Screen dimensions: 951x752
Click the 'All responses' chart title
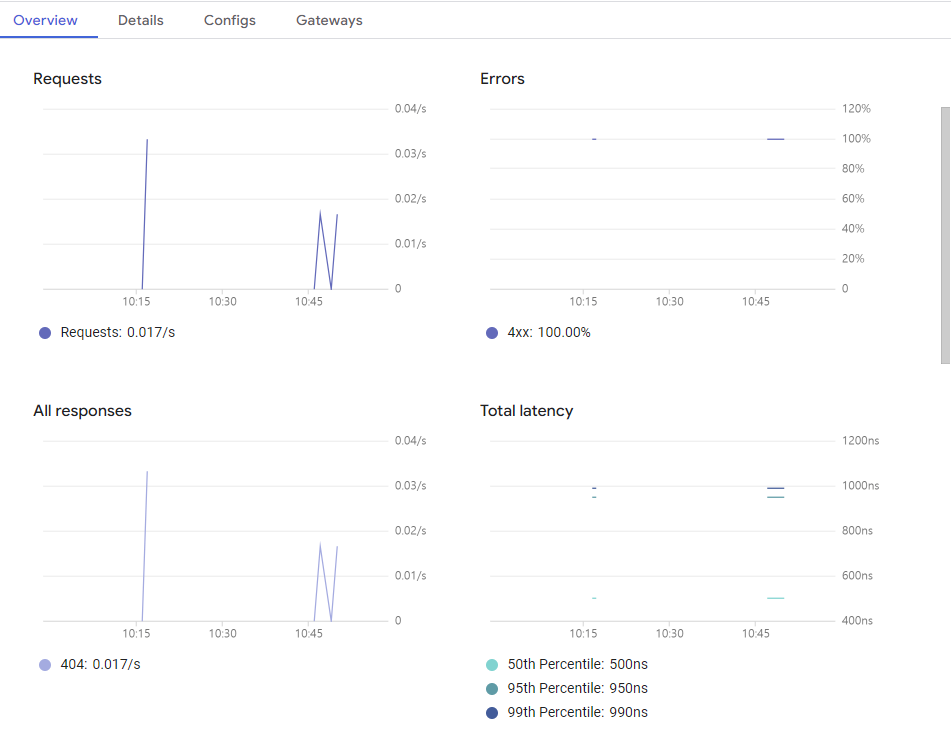[82, 411]
